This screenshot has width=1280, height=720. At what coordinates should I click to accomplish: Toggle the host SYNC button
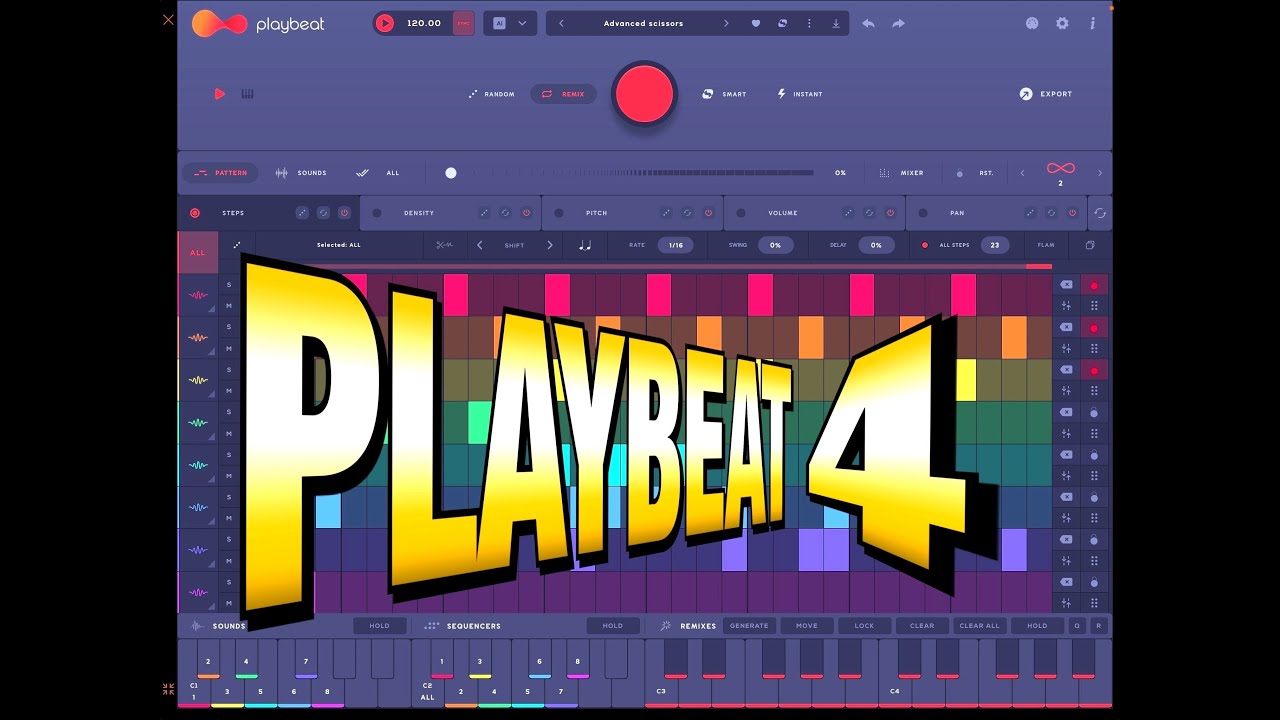[463, 23]
